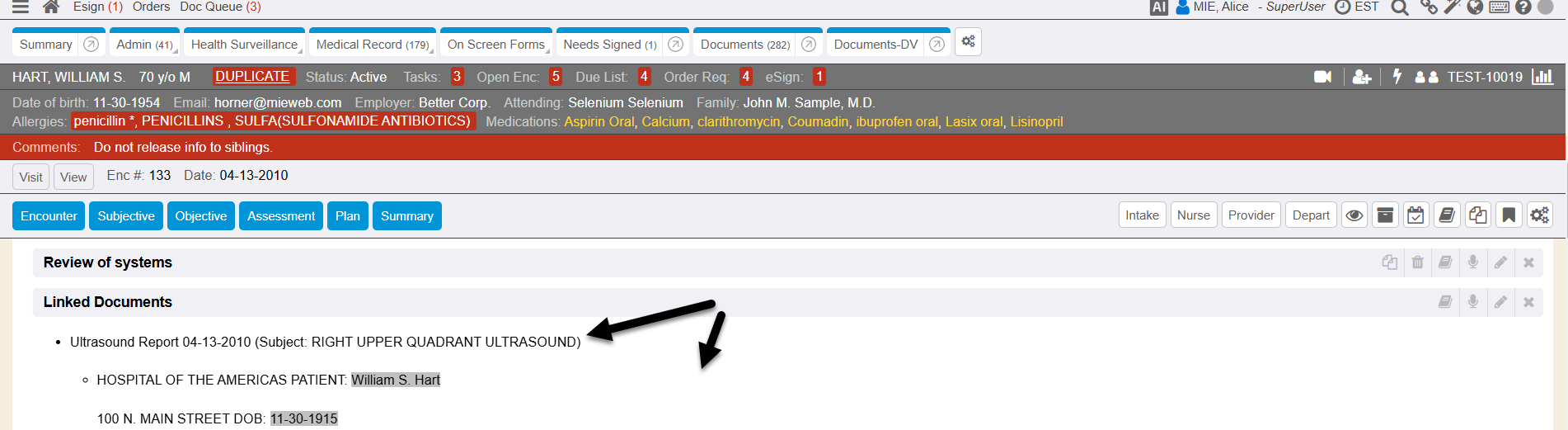The width and height of the screenshot is (1568, 430).
Task: Click the add person icon in patient header
Action: pos(1361,77)
